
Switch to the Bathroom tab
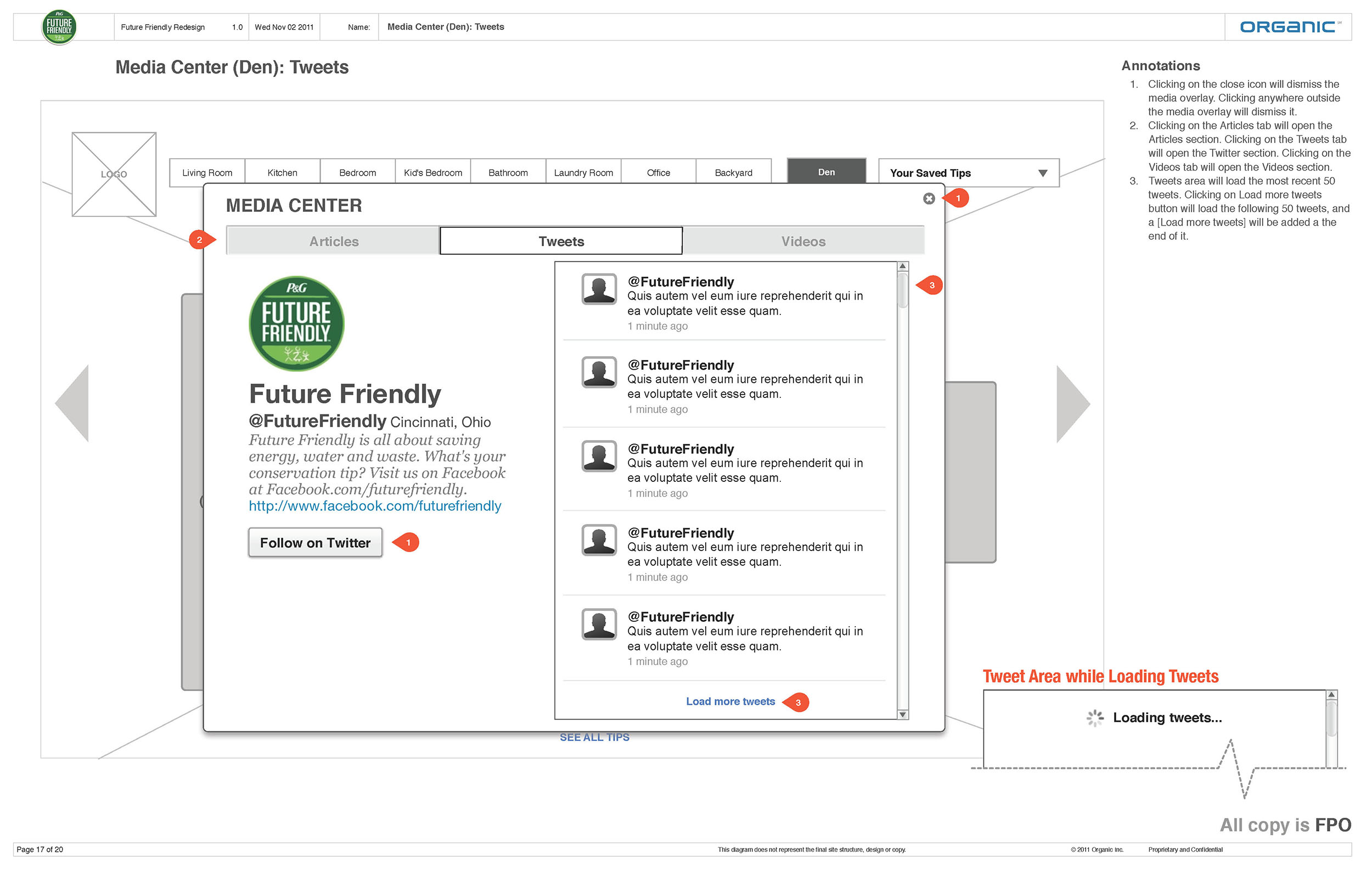click(x=508, y=172)
